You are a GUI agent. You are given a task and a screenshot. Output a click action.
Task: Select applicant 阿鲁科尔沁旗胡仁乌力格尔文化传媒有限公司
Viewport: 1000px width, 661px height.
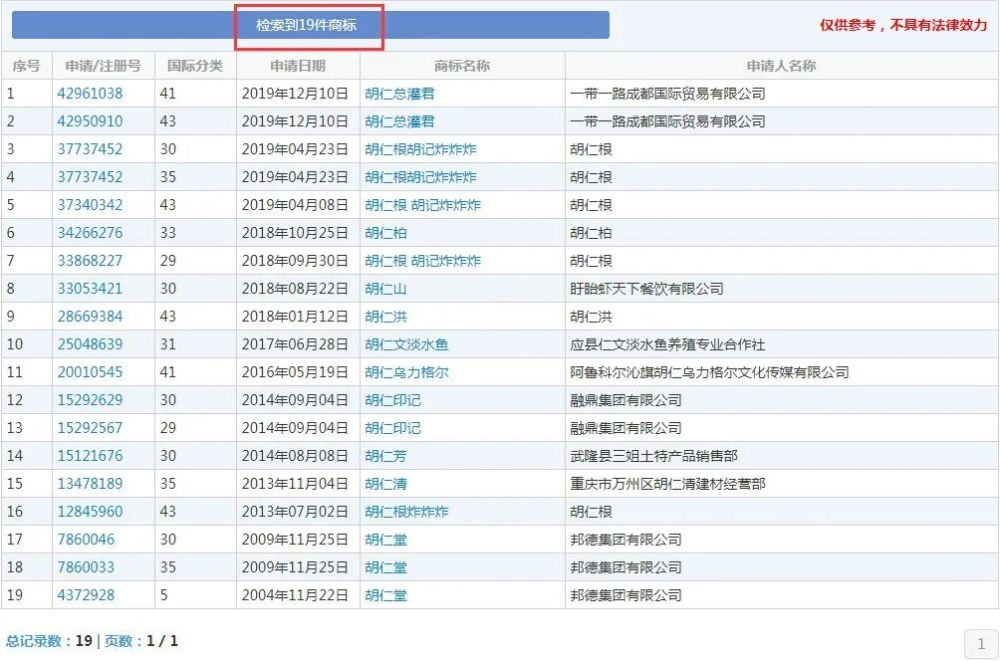click(x=710, y=372)
